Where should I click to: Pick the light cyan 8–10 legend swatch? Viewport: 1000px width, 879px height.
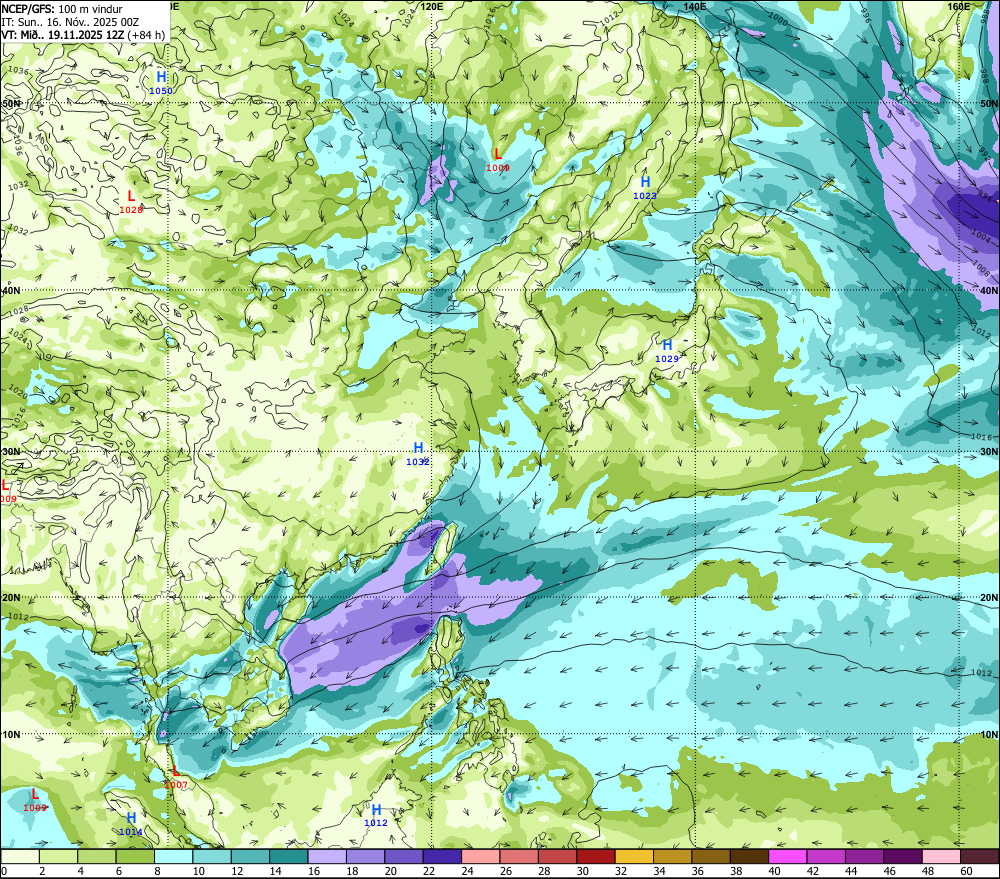click(x=173, y=856)
